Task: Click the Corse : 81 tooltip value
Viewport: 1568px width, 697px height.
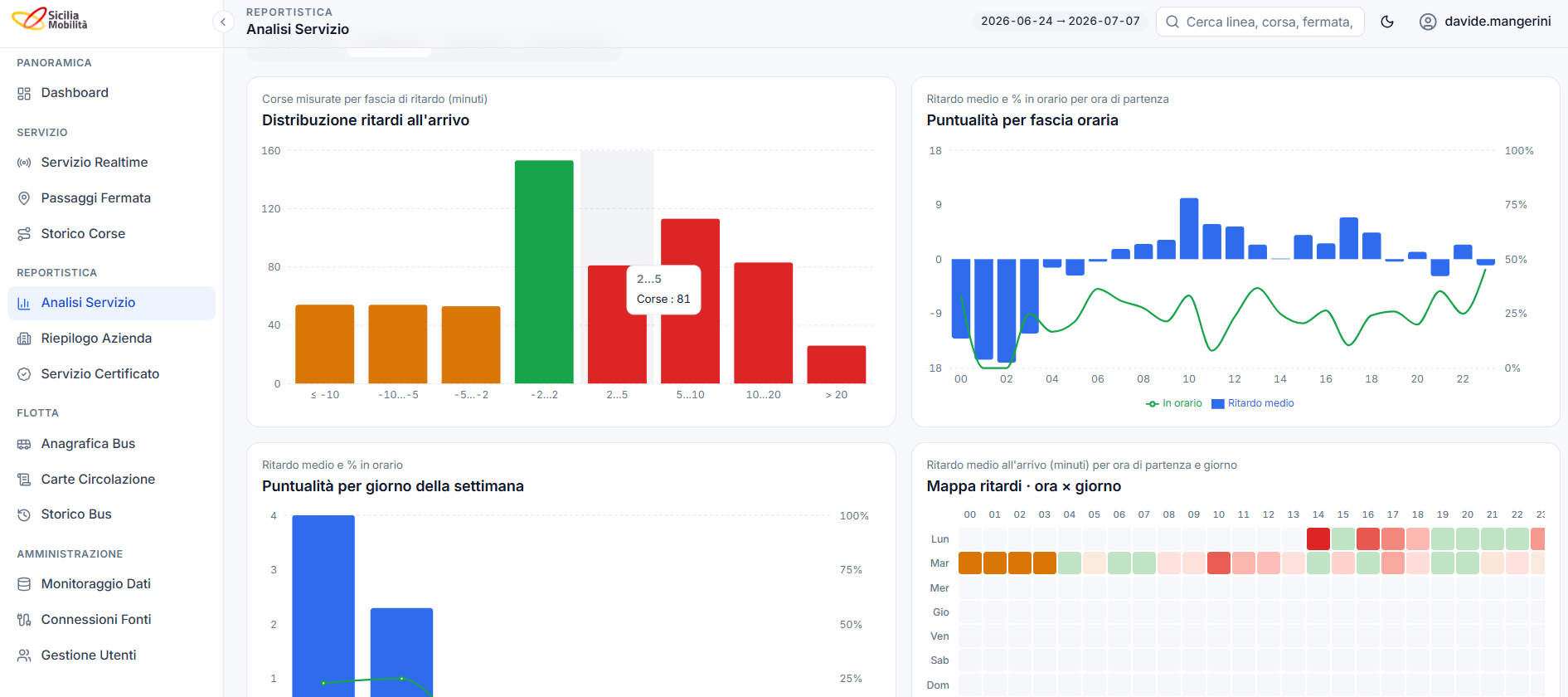Action: point(663,300)
